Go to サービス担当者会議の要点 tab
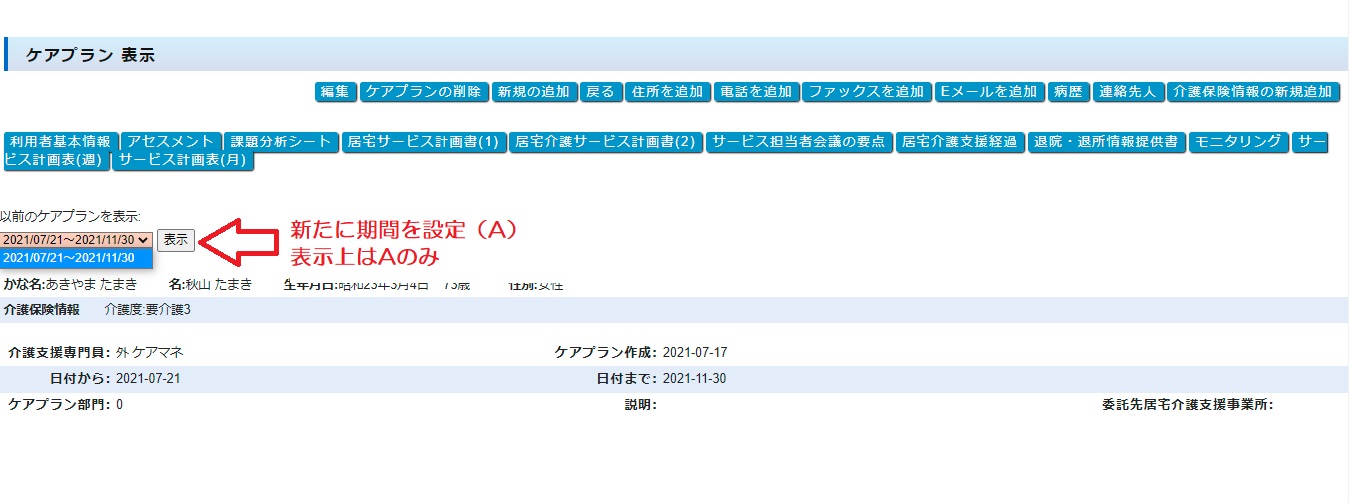This screenshot has height=503, width=1349. [799, 142]
